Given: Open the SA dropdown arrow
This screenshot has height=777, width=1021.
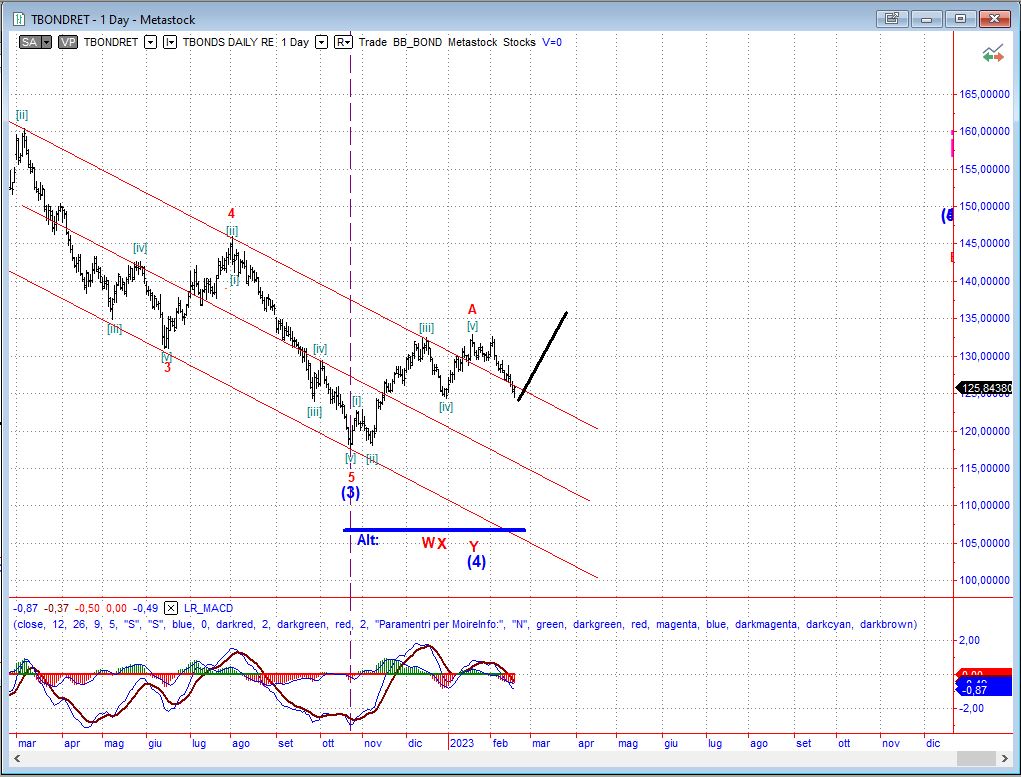Looking at the screenshot, I should pos(46,42).
